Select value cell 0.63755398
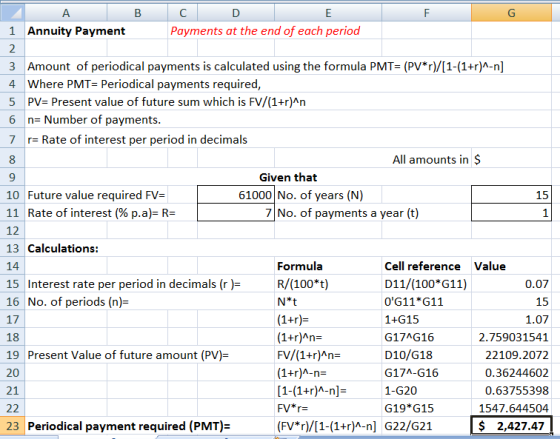560x439 pixels. [x=511, y=390]
